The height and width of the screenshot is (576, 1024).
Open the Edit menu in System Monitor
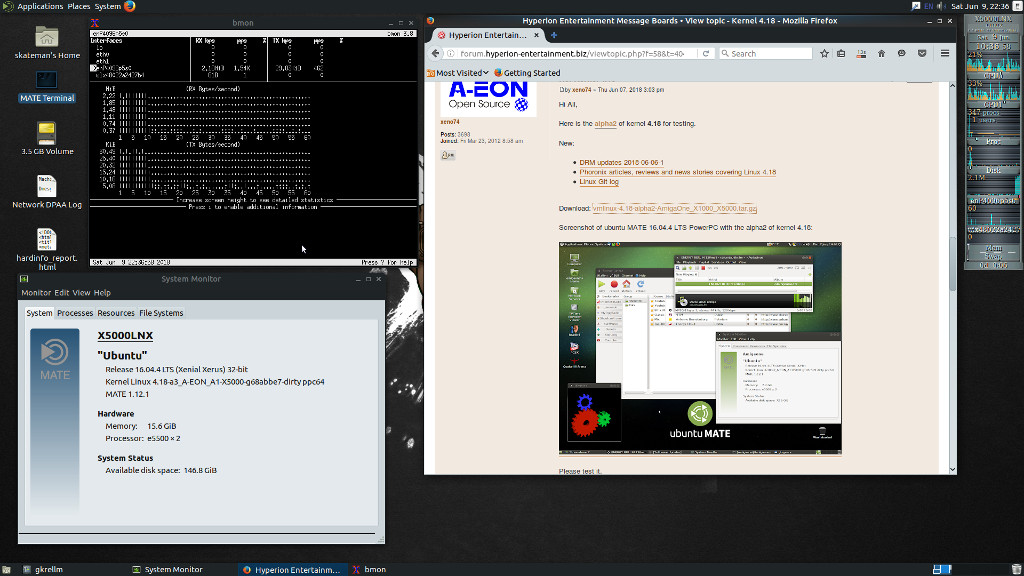[x=61, y=293]
